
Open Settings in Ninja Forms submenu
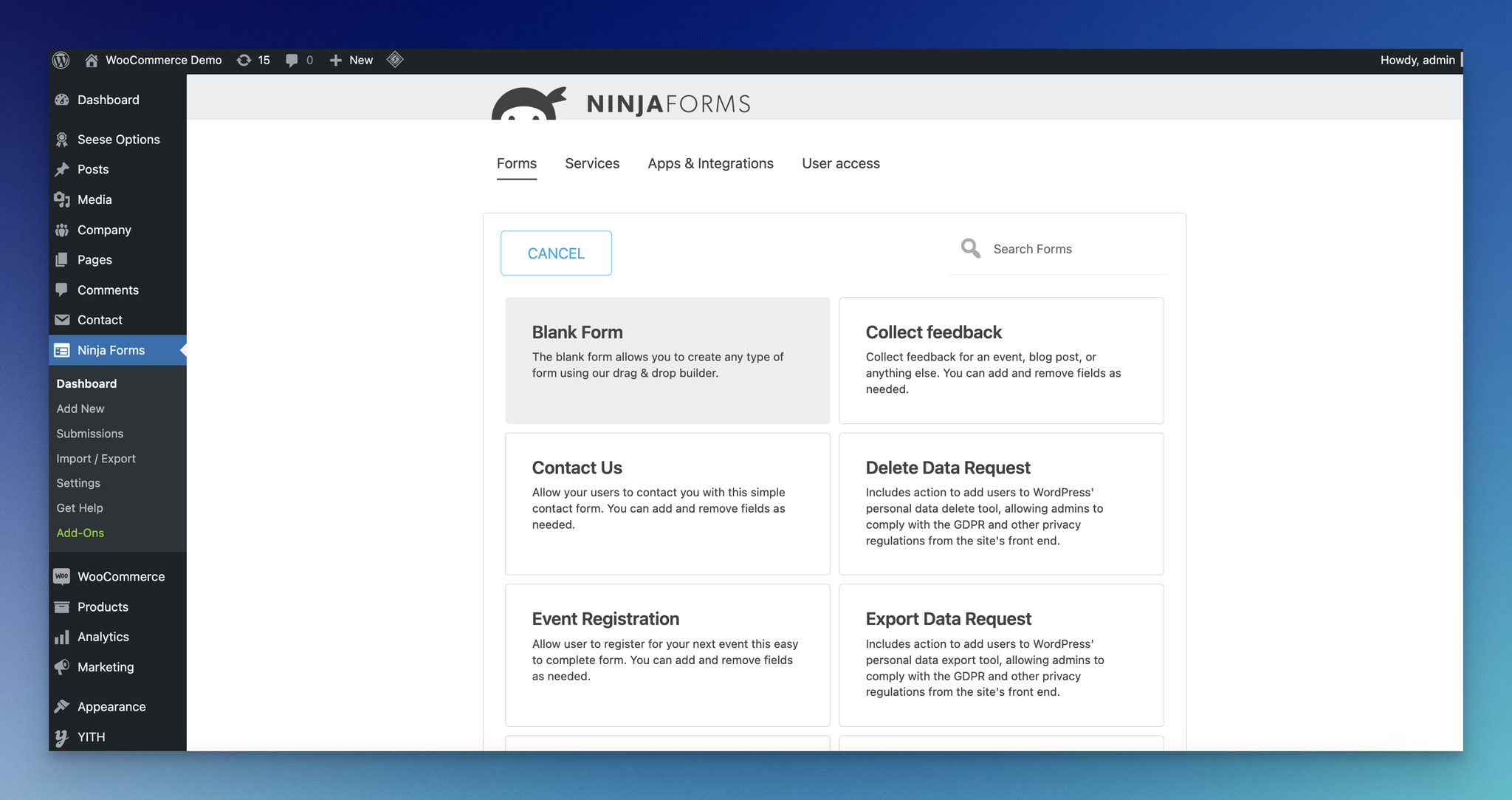[78, 483]
